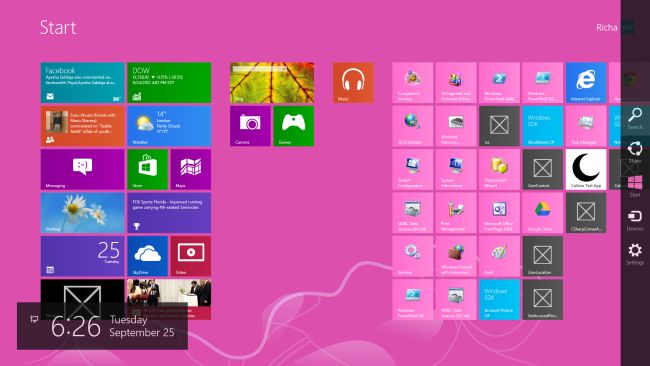The width and height of the screenshot is (650, 366).
Task: Open the Task Manager tile
Action: [x=586, y=126]
